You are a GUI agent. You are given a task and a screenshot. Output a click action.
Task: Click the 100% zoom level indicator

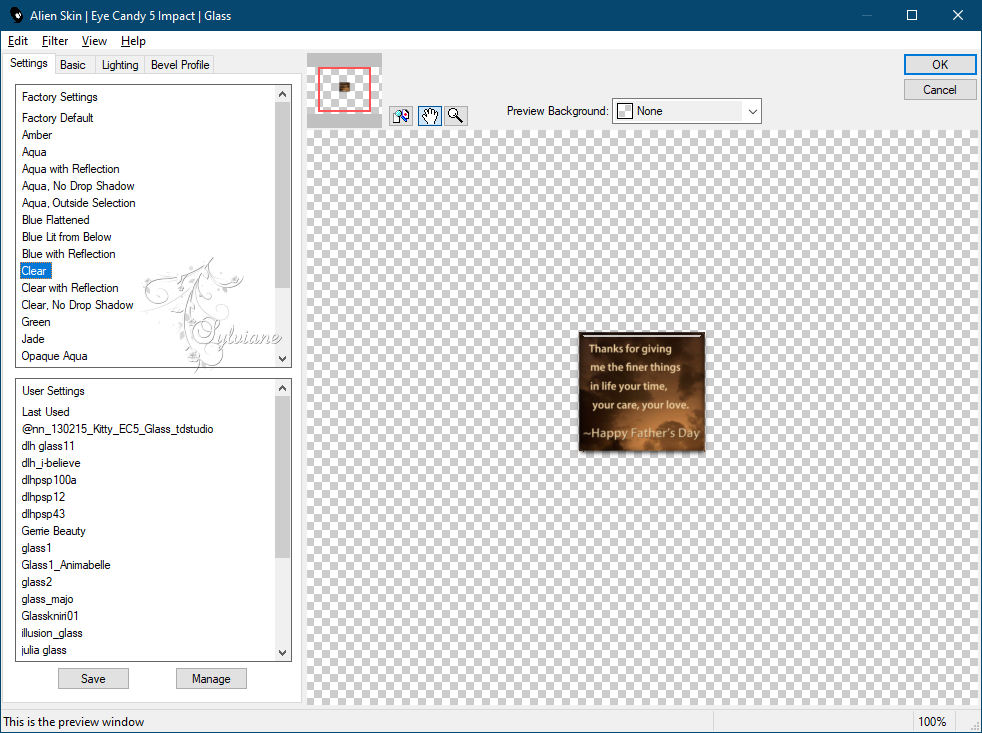coord(932,722)
